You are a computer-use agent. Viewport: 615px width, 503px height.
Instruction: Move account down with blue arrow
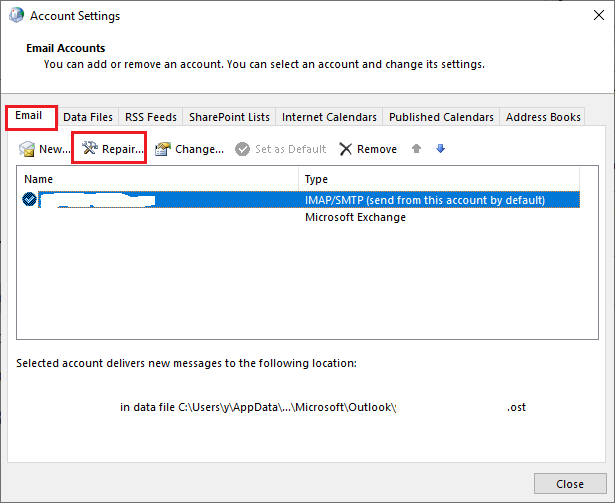click(440, 149)
